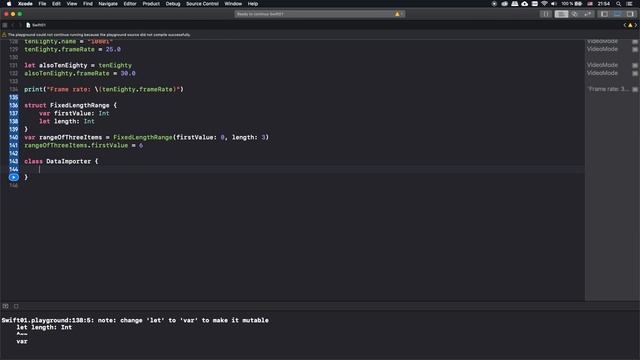Click console note about changing let to var
The image size is (640, 360).
click(x=135, y=320)
